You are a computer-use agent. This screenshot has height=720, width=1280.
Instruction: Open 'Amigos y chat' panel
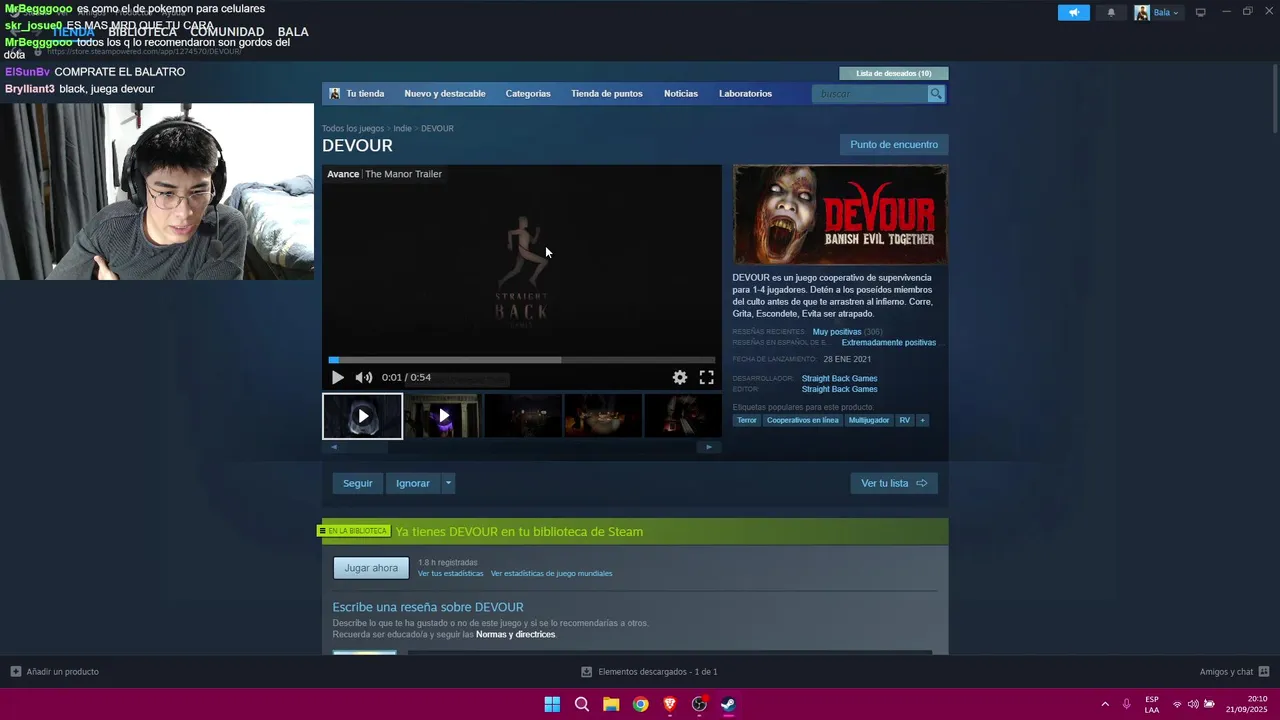1234,672
